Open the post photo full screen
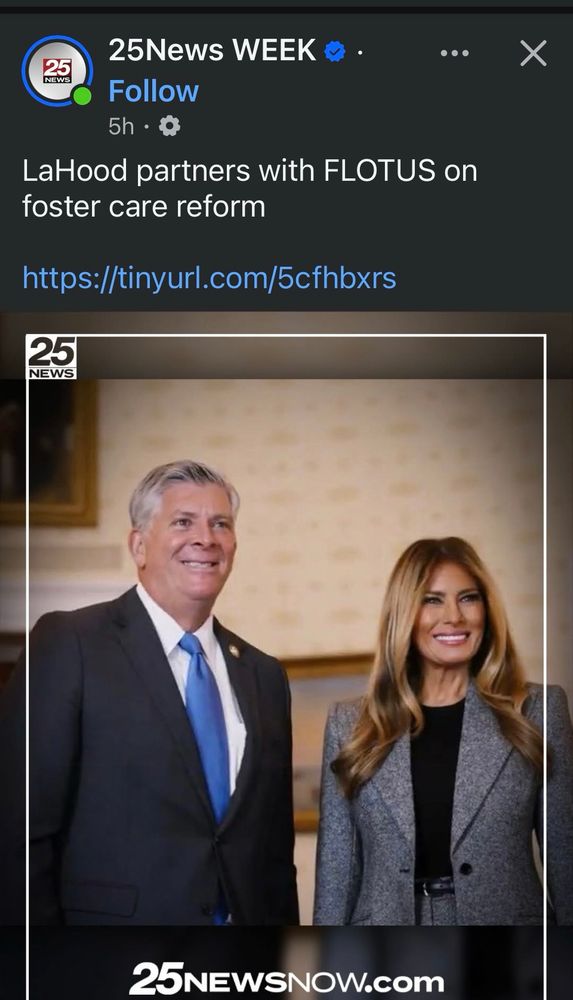 (286, 656)
